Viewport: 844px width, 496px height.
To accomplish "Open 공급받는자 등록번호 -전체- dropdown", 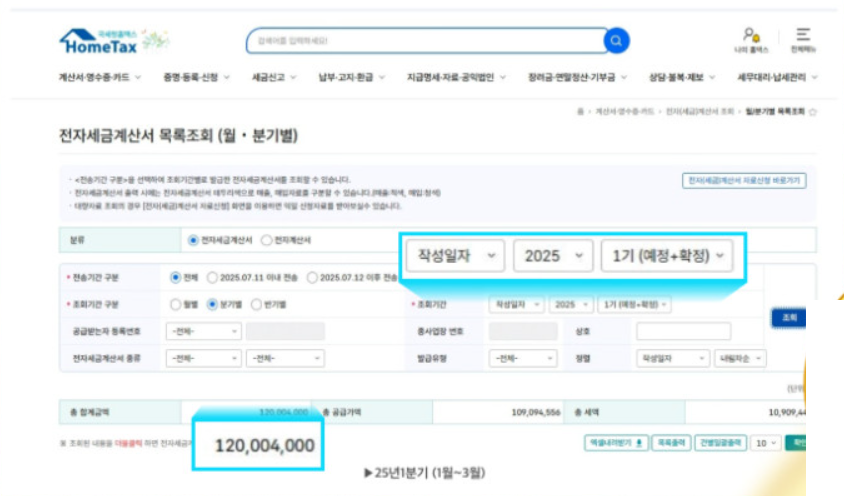I will (203, 332).
